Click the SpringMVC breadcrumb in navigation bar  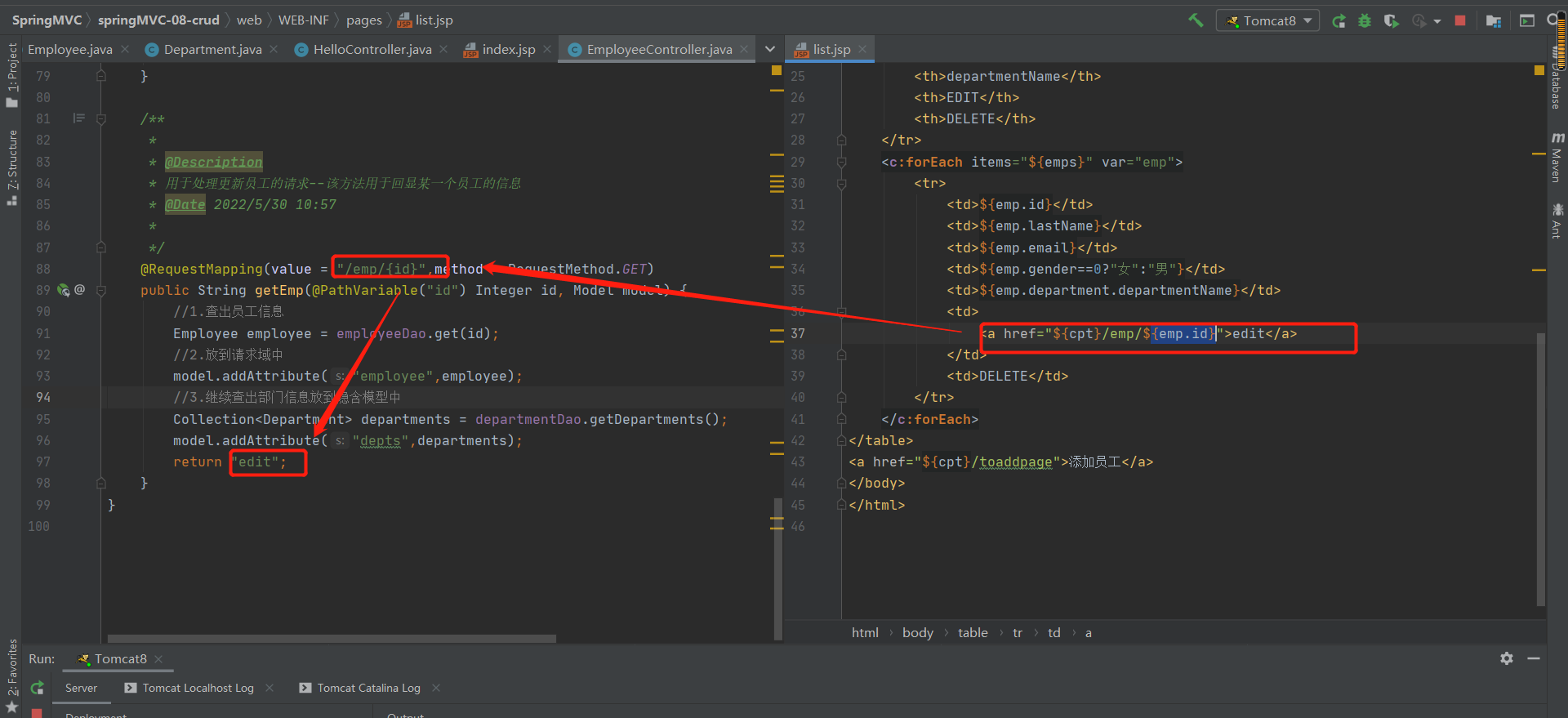pos(47,20)
